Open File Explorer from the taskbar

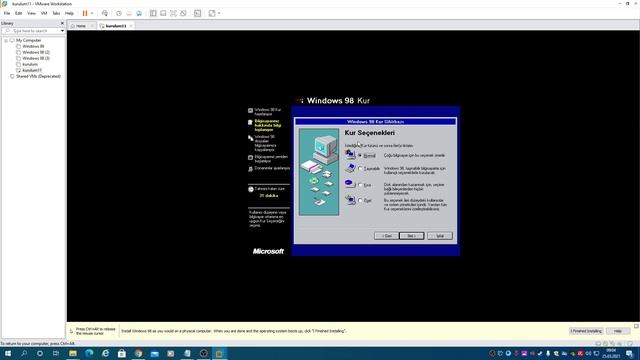pos(73,353)
